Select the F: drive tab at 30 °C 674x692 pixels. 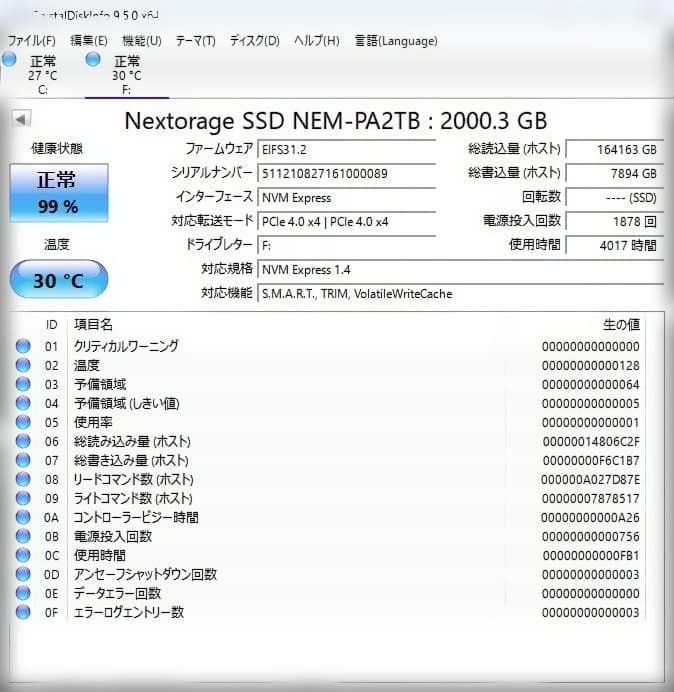coord(127,74)
